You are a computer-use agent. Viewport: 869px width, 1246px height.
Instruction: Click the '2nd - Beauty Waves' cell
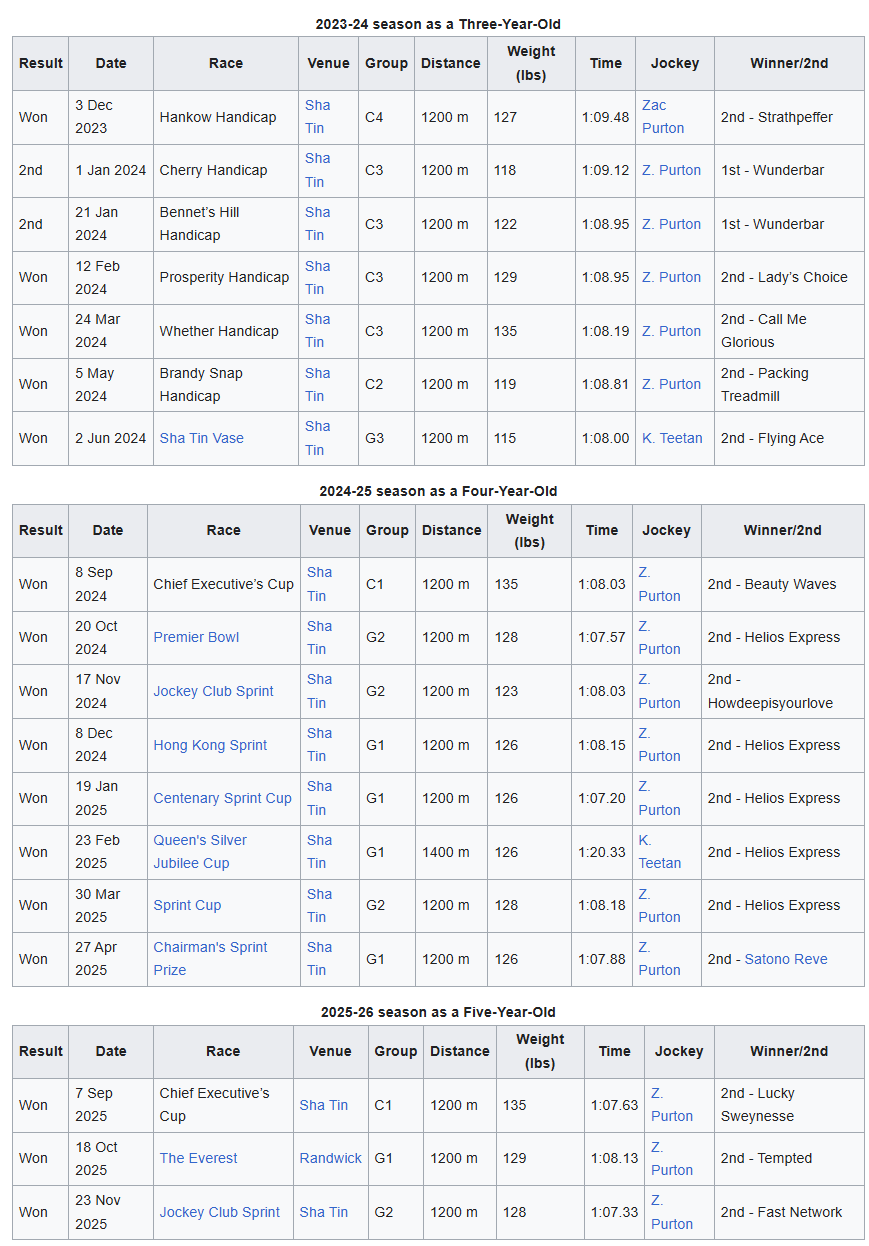782,584
